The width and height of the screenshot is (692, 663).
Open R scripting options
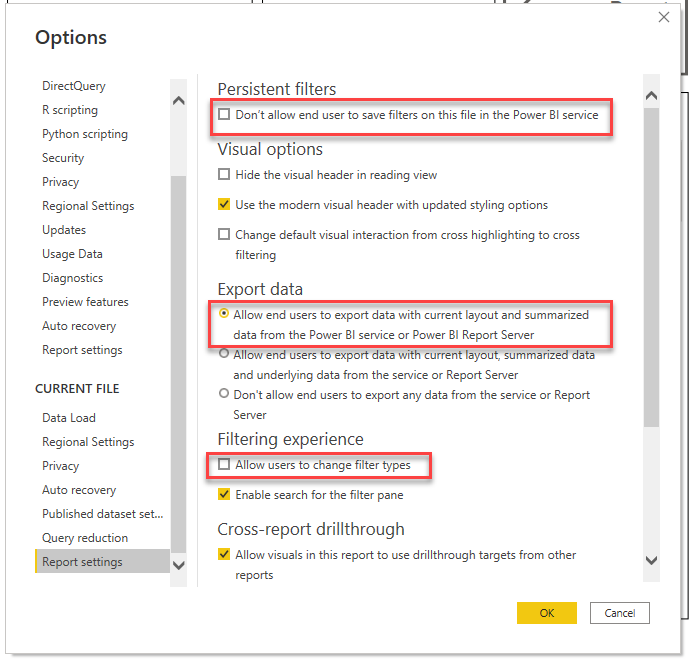point(70,109)
